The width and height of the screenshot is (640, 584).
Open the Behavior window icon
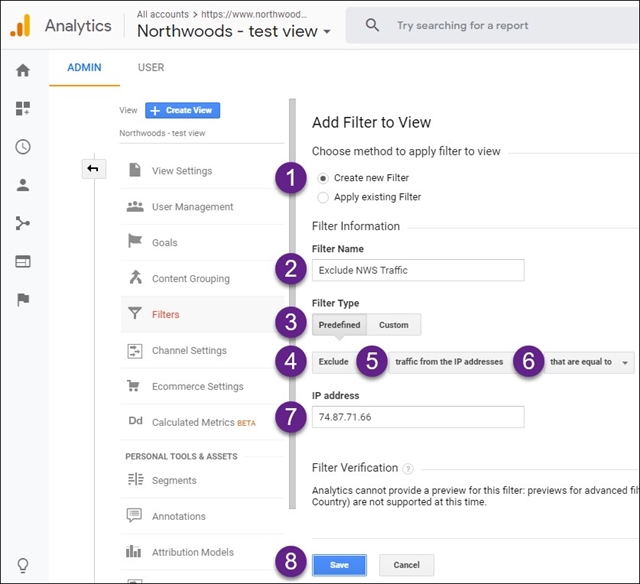tap(23, 261)
